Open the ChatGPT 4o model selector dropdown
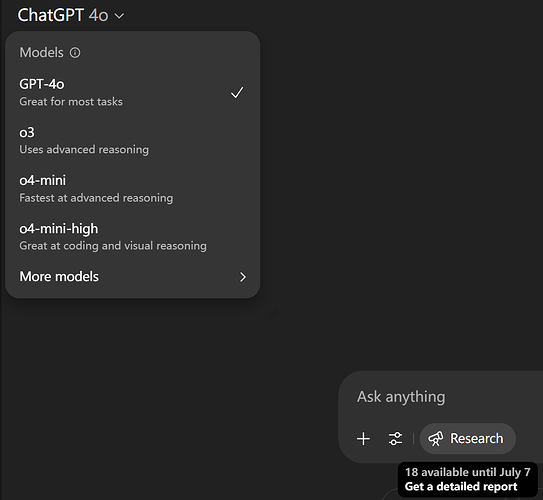This screenshot has height=500, width=543. point(71,15)
